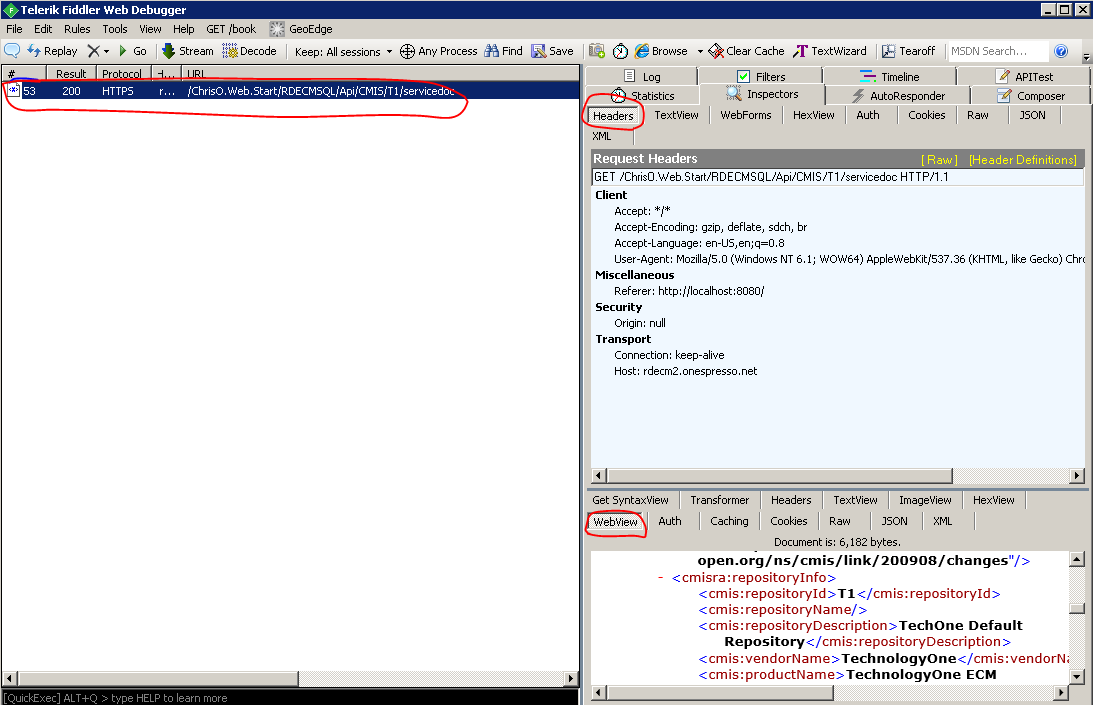The image size is (1093, 705).
Task: Toggle Stream mode in toolbar
Action: (188, 51)
